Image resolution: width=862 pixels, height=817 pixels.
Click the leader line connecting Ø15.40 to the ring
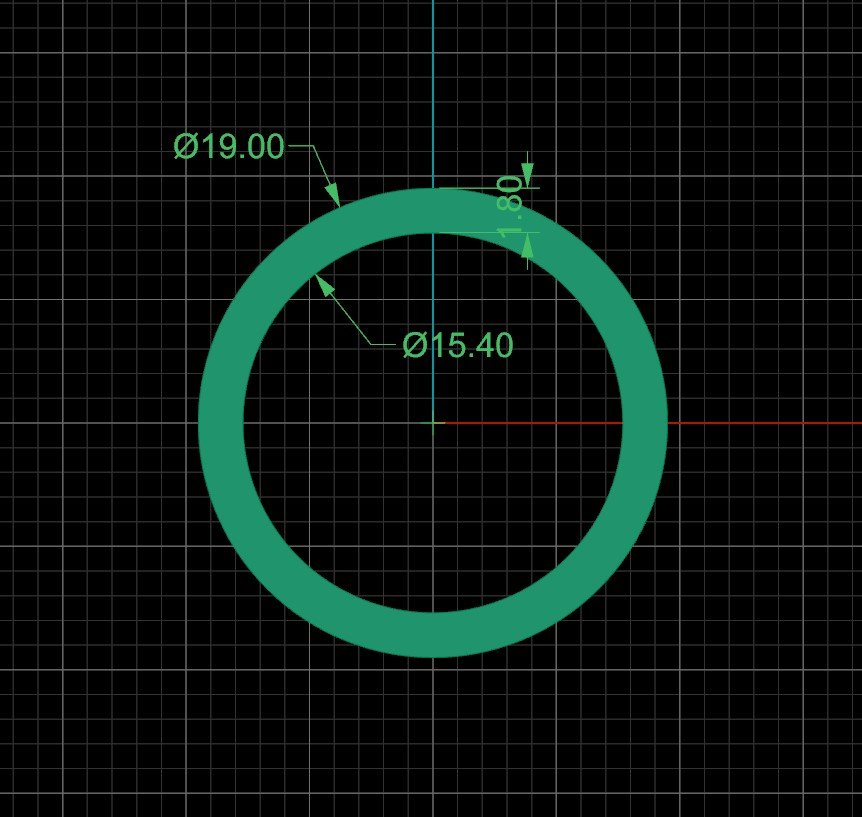(350, 315)
